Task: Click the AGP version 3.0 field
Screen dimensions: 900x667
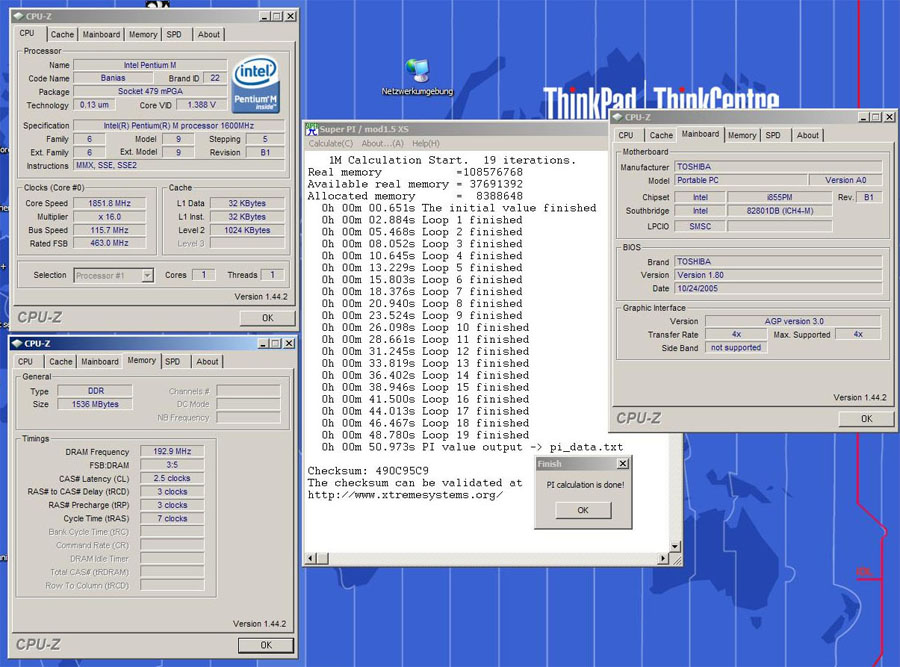Action: coord(793,321)
